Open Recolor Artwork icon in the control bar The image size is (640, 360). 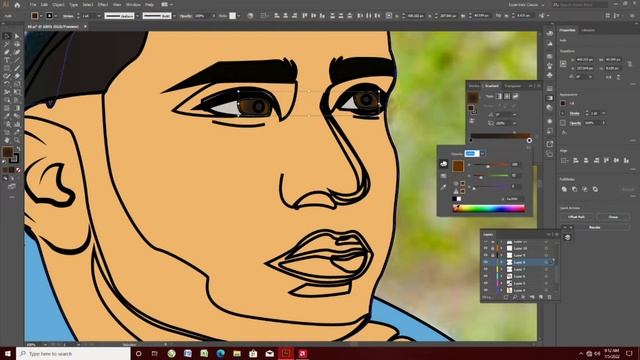pos(250,16)
